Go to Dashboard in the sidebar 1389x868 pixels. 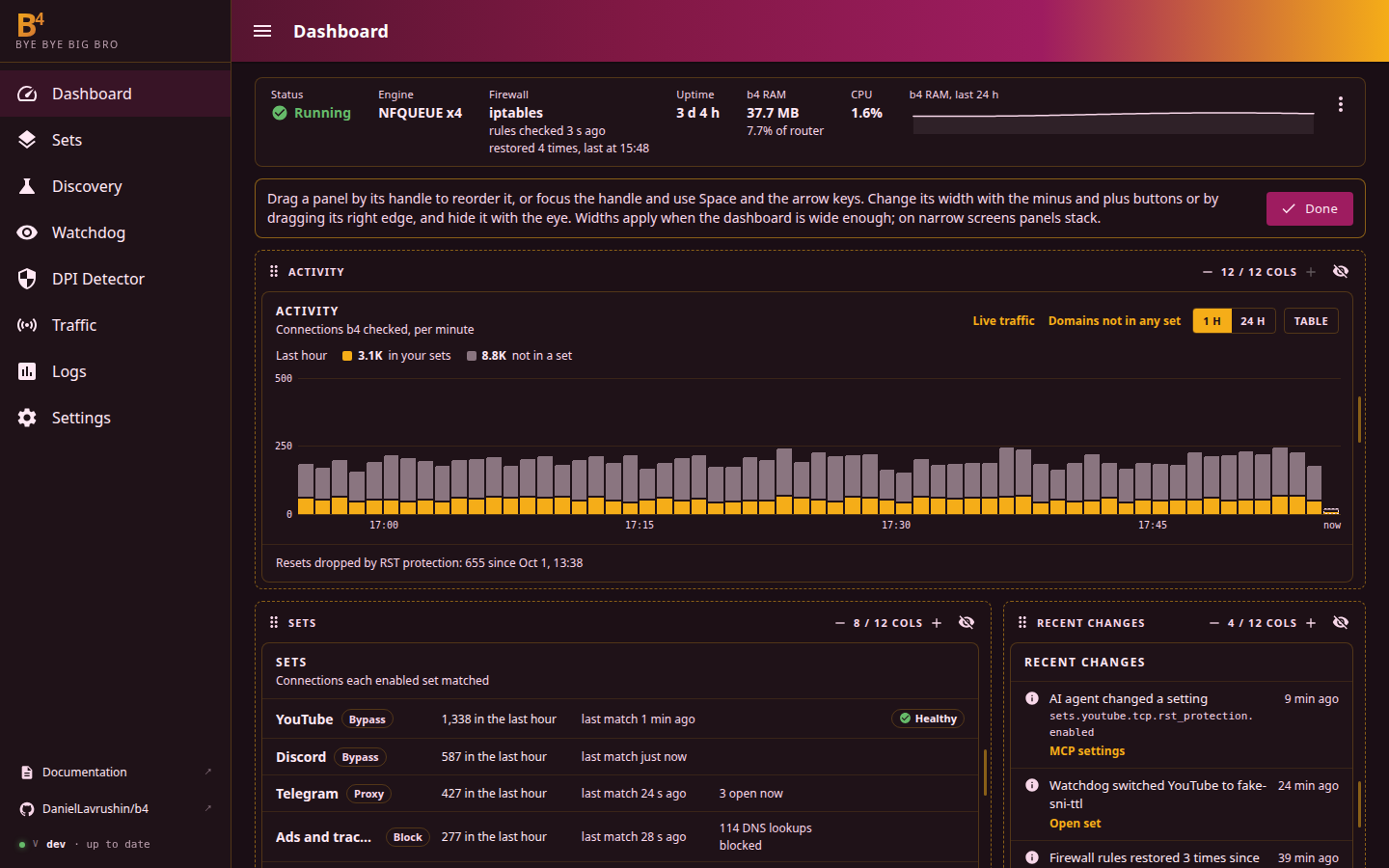tap(116, 94)
